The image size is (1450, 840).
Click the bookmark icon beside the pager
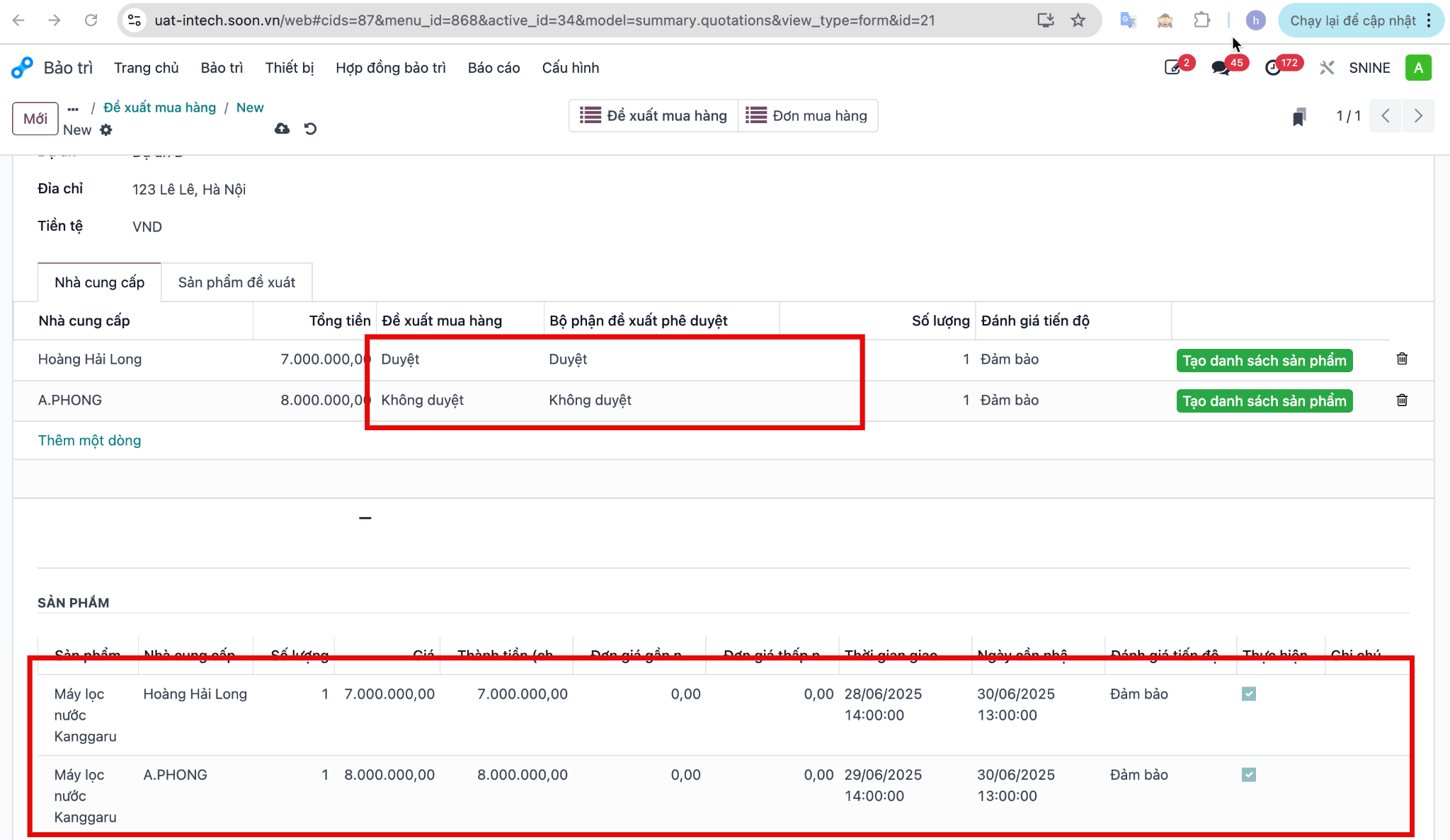click(x=1298, y=117)
